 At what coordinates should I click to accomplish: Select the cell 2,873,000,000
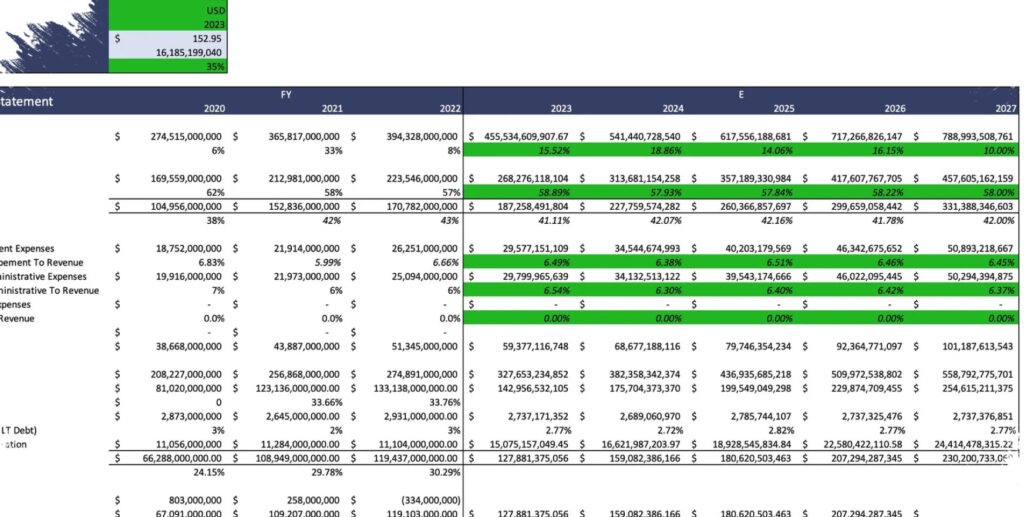click(x=191, y=416)
